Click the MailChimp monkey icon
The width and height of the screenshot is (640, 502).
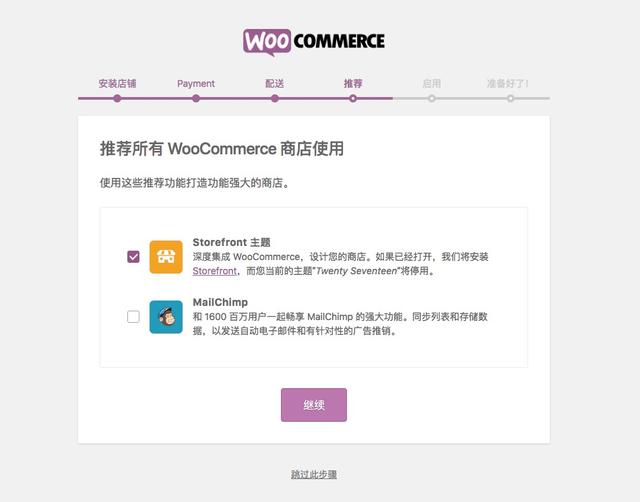tap(166, 317)
